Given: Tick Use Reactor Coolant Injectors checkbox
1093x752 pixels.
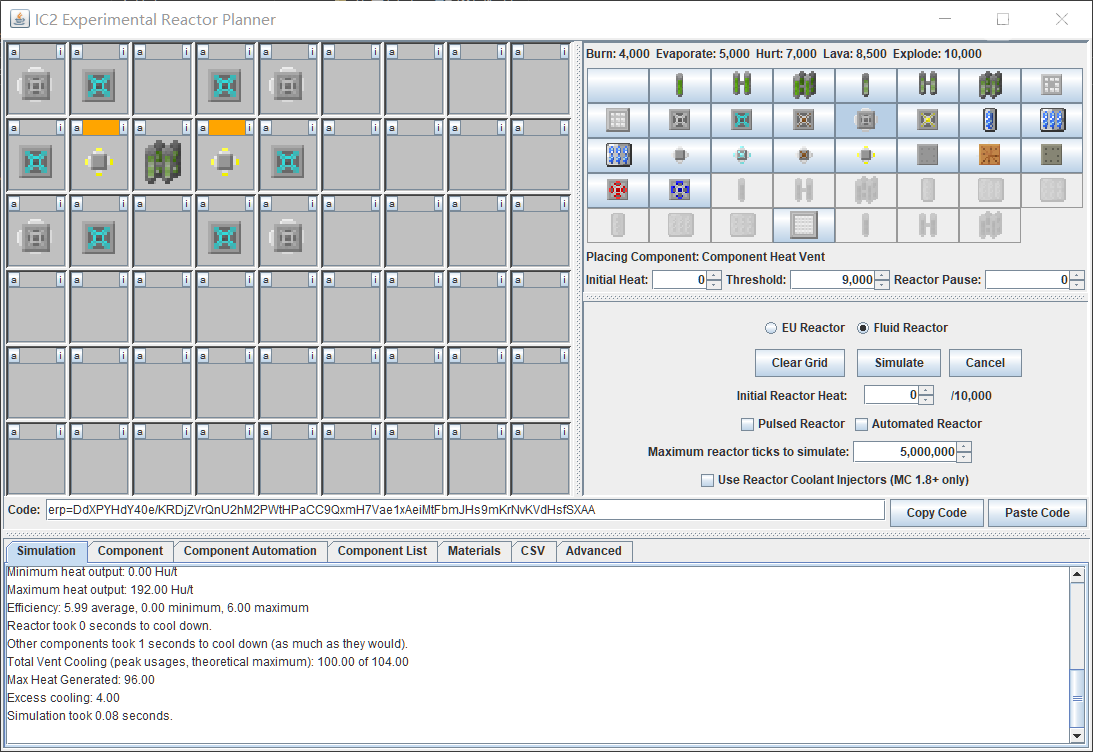Looking at the screenshot, I should pos(708,480).
